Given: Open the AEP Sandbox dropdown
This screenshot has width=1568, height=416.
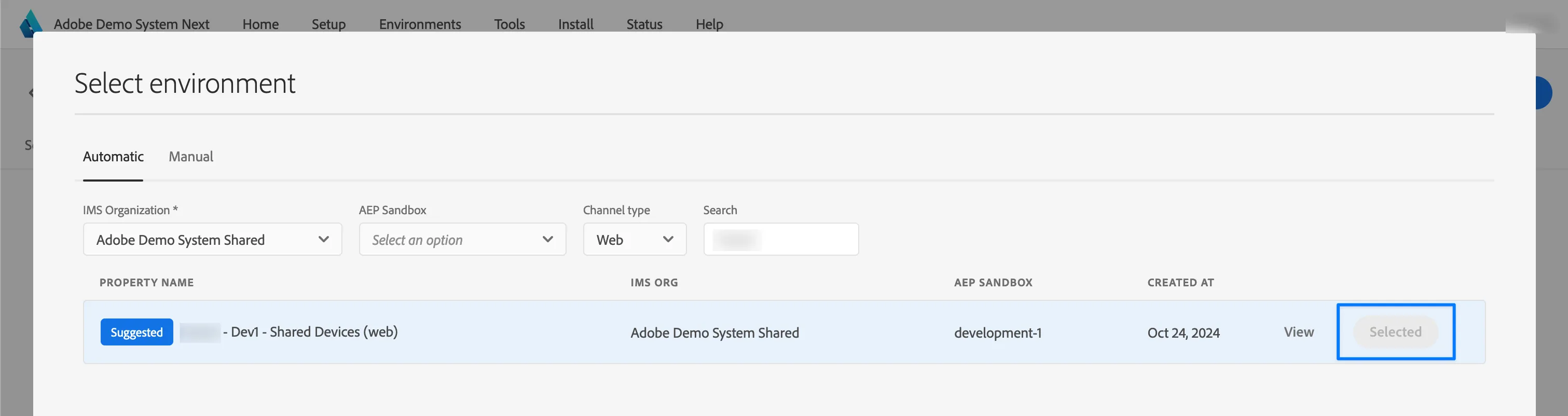Looking at the screenshot, I should 463,239.
